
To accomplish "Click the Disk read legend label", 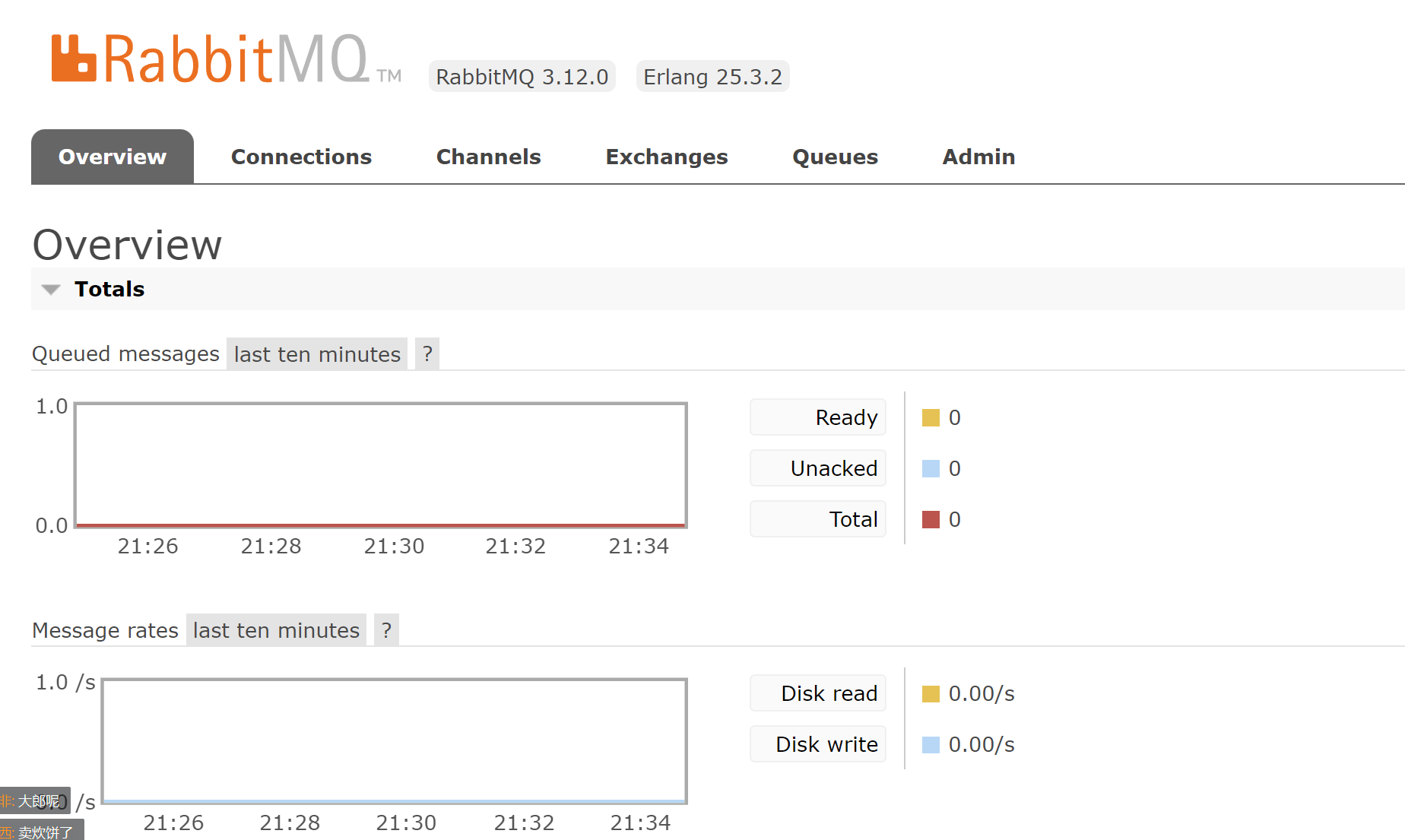I will tap(818, 693).
